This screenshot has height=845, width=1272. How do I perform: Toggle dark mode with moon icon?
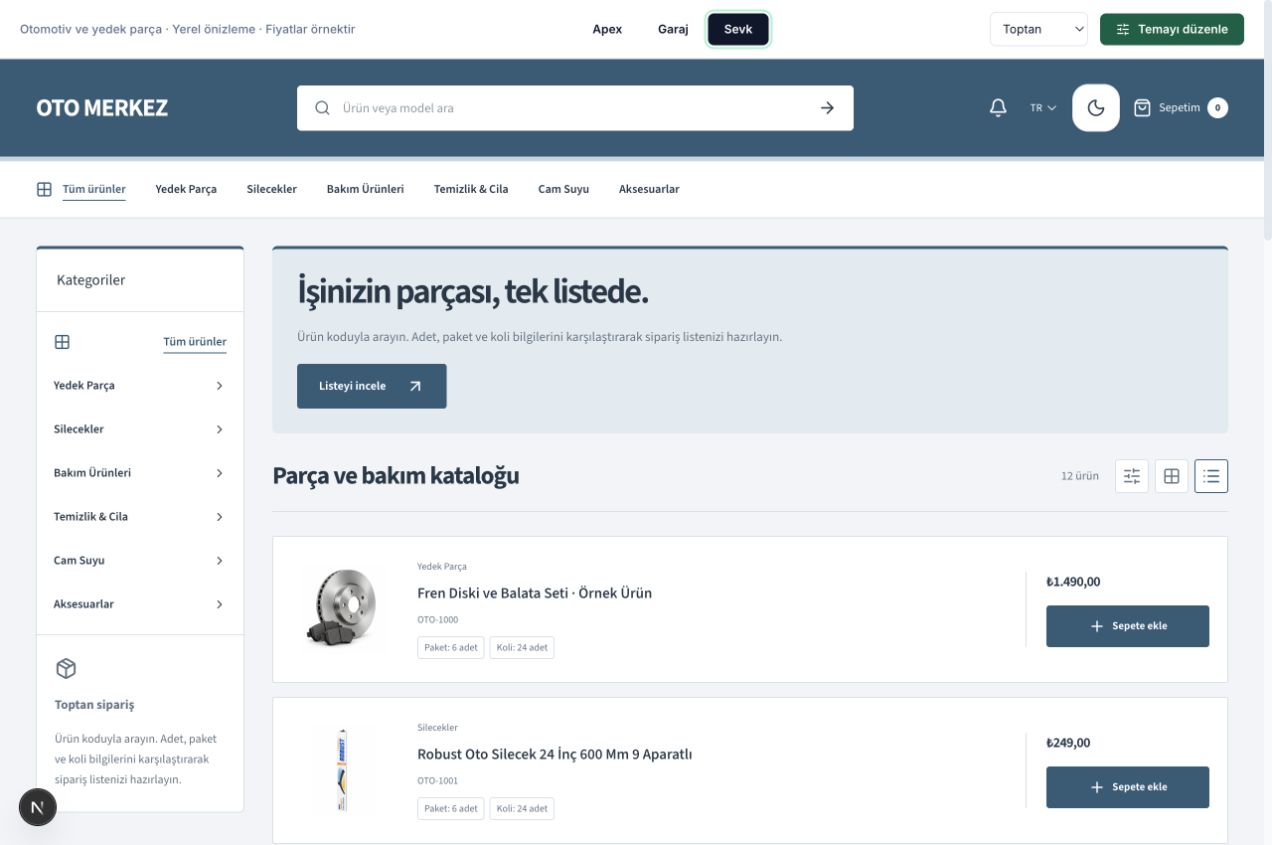click(x=1096, y=108)
